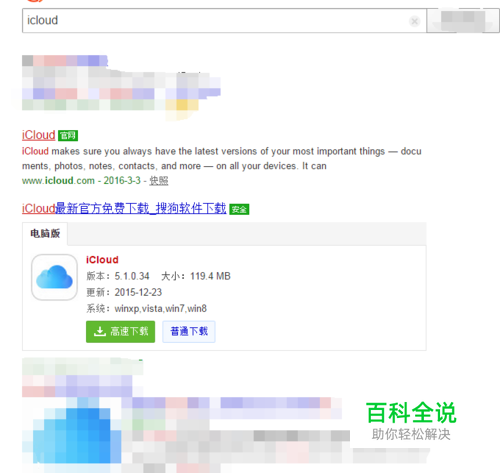The width and height of the screenshot is (500, 473).
Task: Click the red iCloud app name heading
Action: click(x=102, y=260)
